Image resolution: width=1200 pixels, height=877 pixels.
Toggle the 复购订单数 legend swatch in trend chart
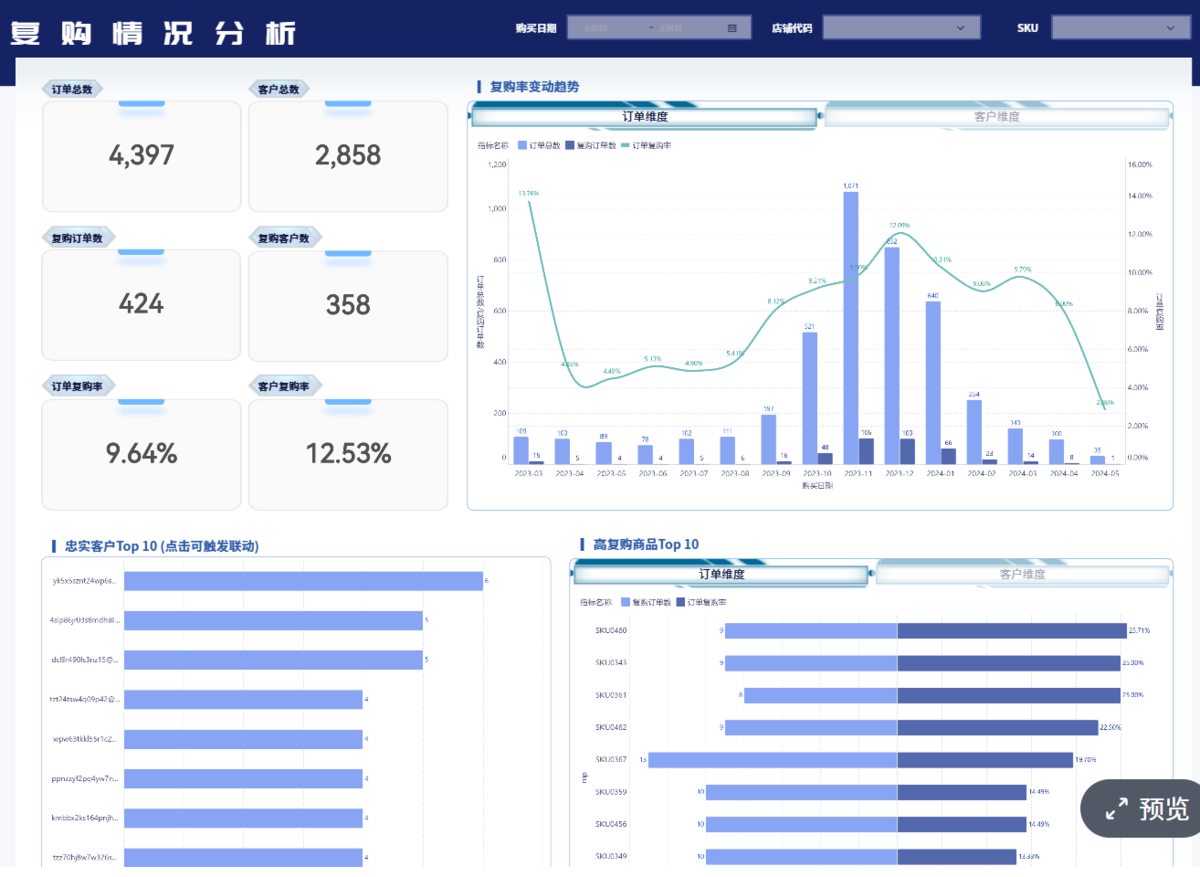coord(569,146)
